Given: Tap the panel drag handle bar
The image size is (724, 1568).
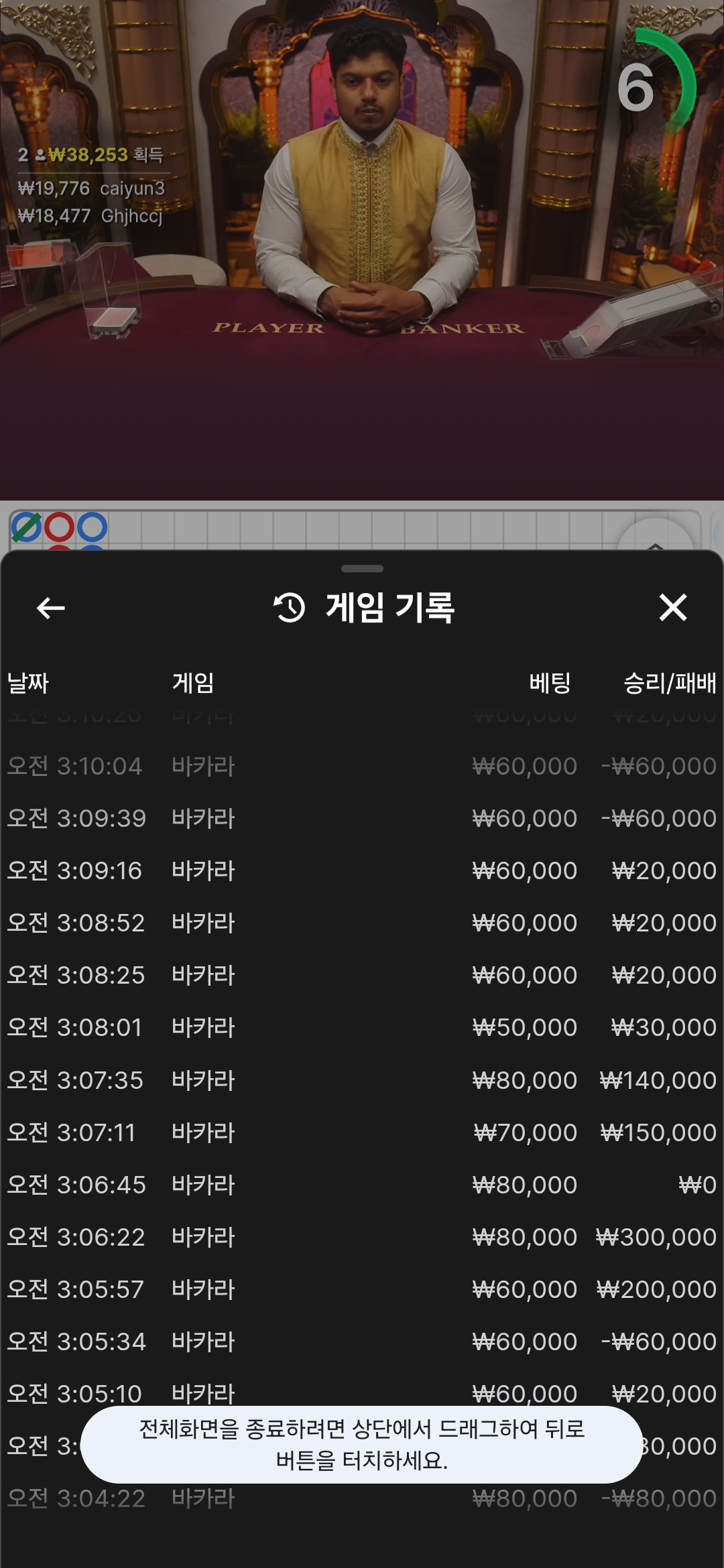Looking at the screenshot, I should (x=362, y=569).
